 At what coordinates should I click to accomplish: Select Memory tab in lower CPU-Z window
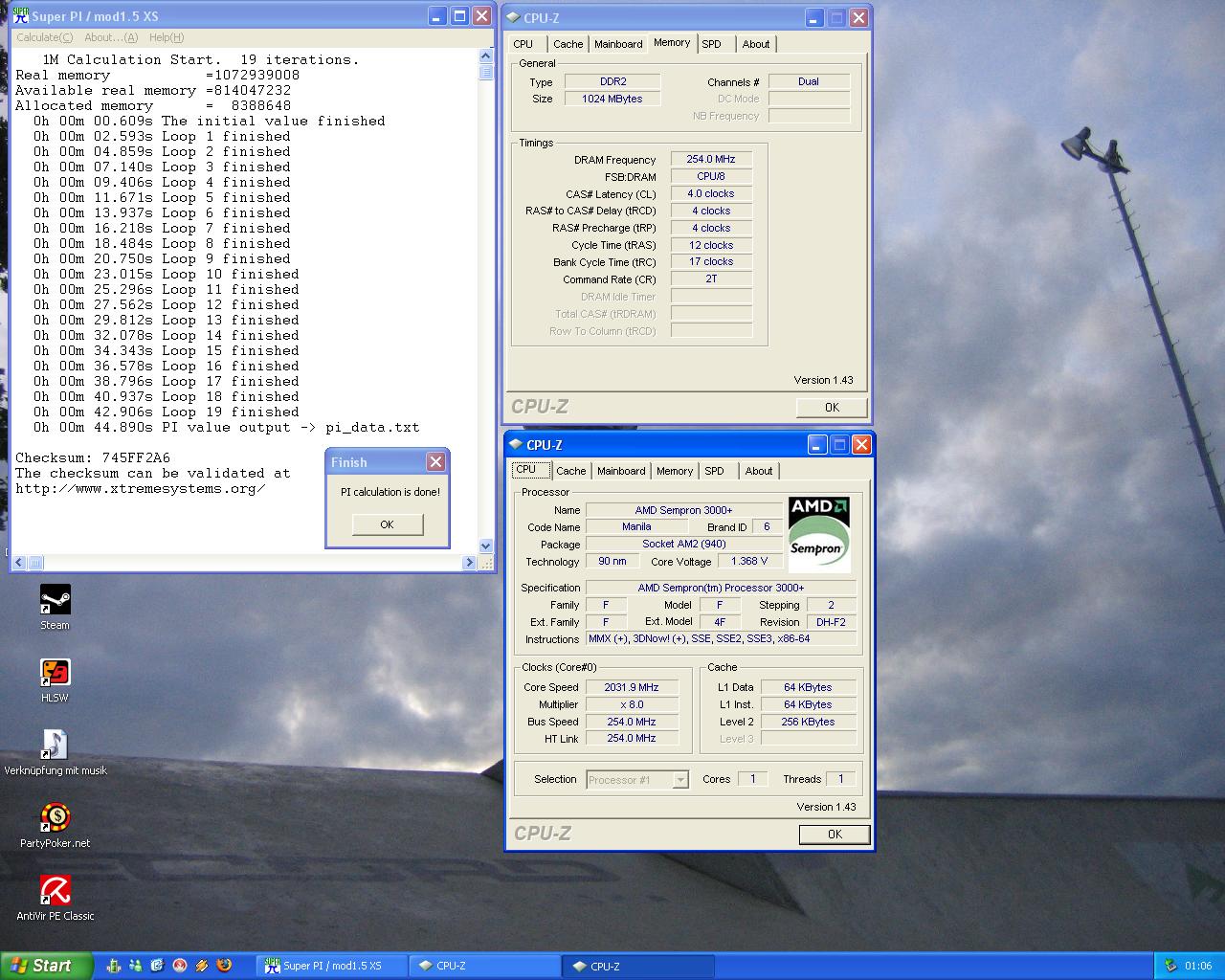pyautogui.click(x=675, y=471)
